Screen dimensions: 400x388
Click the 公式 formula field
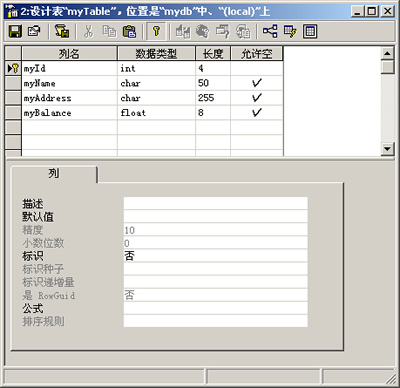pyautogui.click(x=216, y=308)
